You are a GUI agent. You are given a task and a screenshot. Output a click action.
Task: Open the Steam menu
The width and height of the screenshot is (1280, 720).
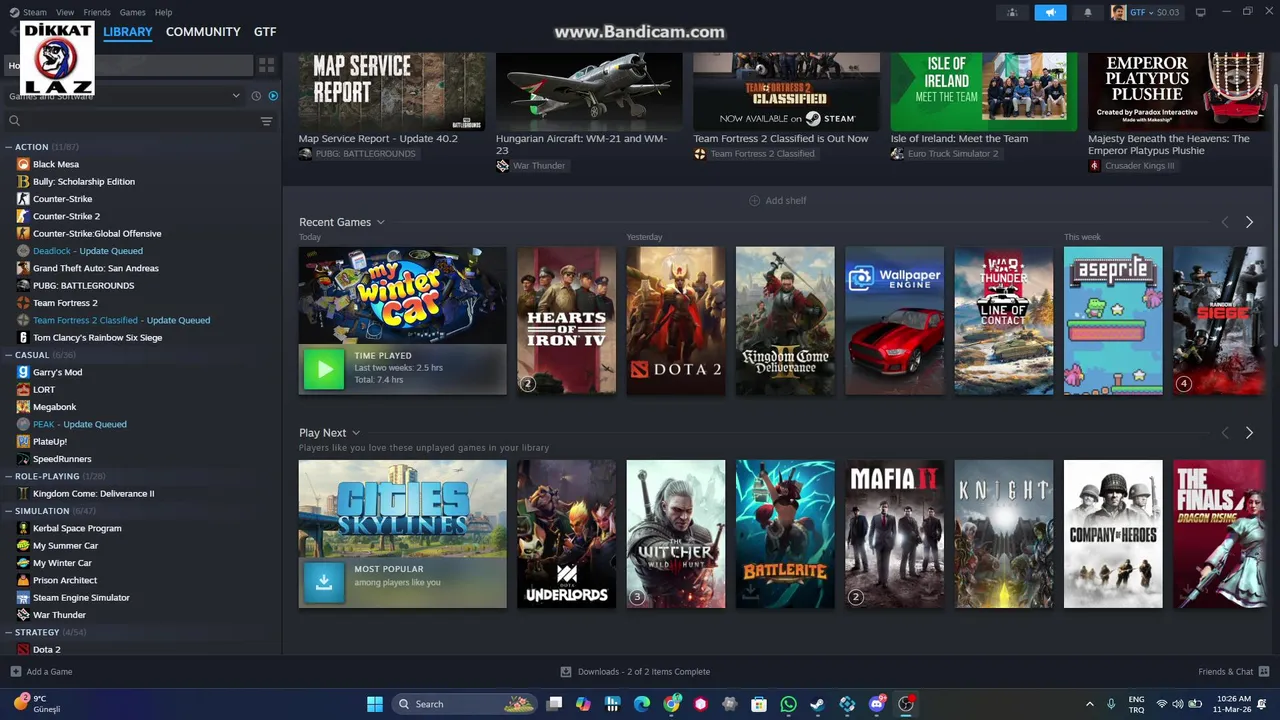[35, 12]
